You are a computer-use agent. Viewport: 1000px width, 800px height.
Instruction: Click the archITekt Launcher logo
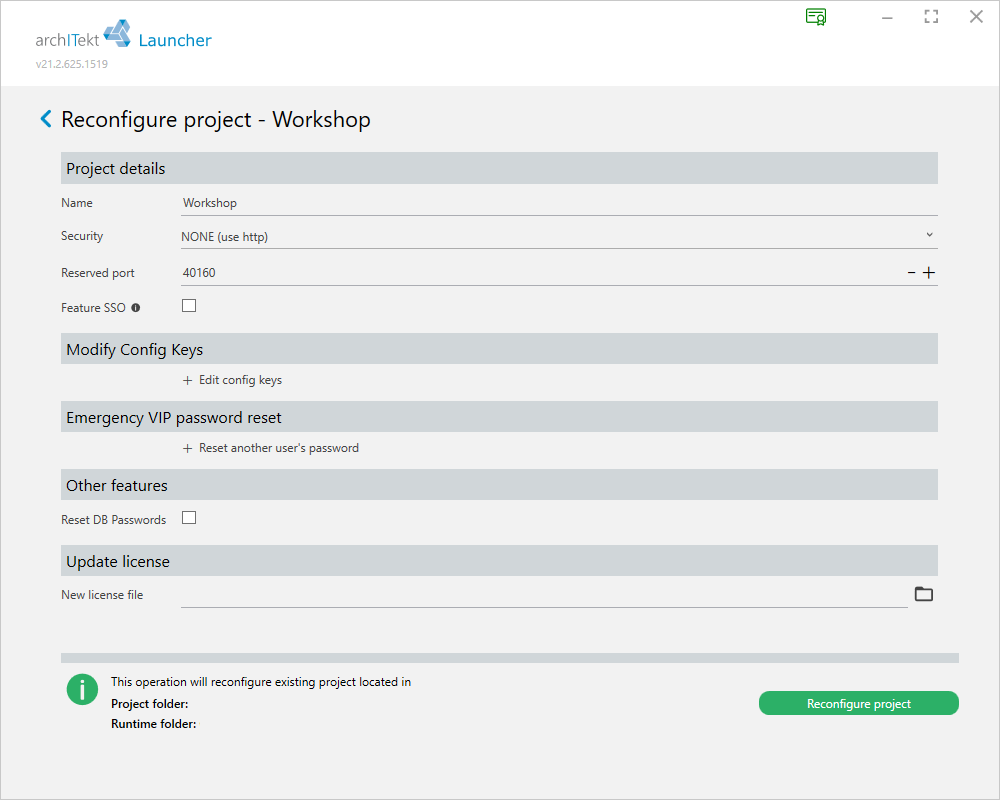click(x=123, y=34)
